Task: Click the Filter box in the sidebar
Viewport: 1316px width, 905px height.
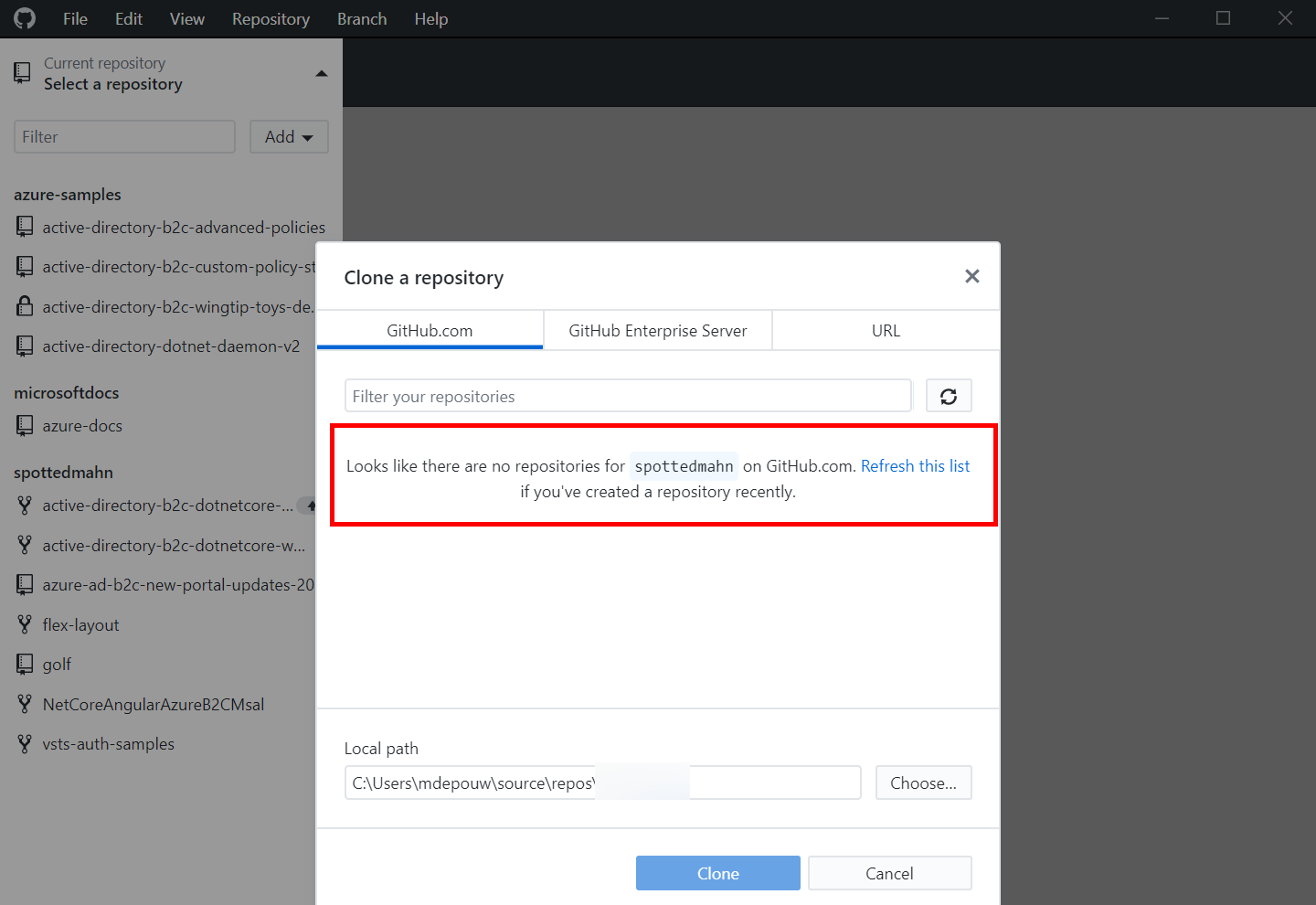Action: coord(123,136)
